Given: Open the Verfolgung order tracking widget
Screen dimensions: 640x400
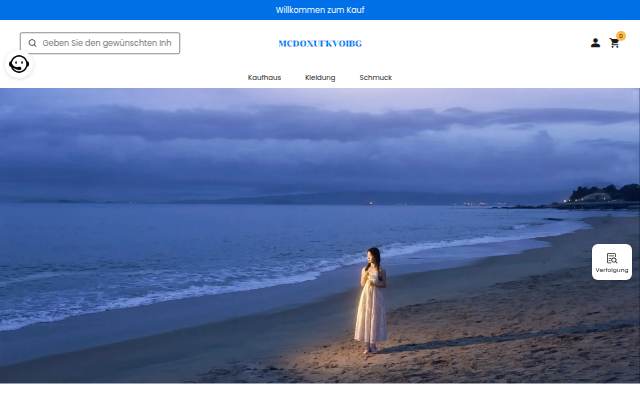Looking at the screenshot, I should [611, 262].
